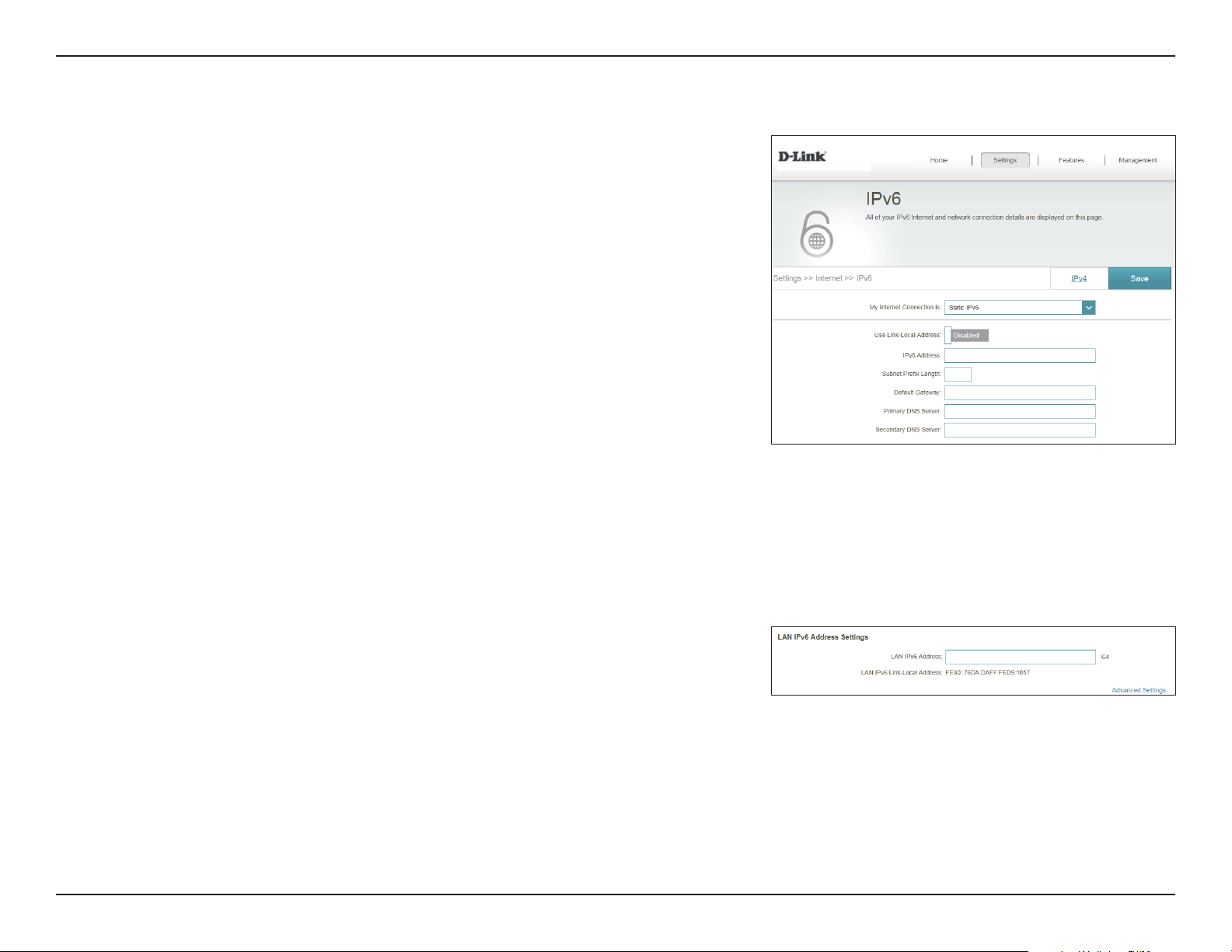Image resolution: width=1232 pixels, height=952 pixels.
Task: Switch to the IPv4 page link
Action: pyautogui.click(x=1079, y=278)
